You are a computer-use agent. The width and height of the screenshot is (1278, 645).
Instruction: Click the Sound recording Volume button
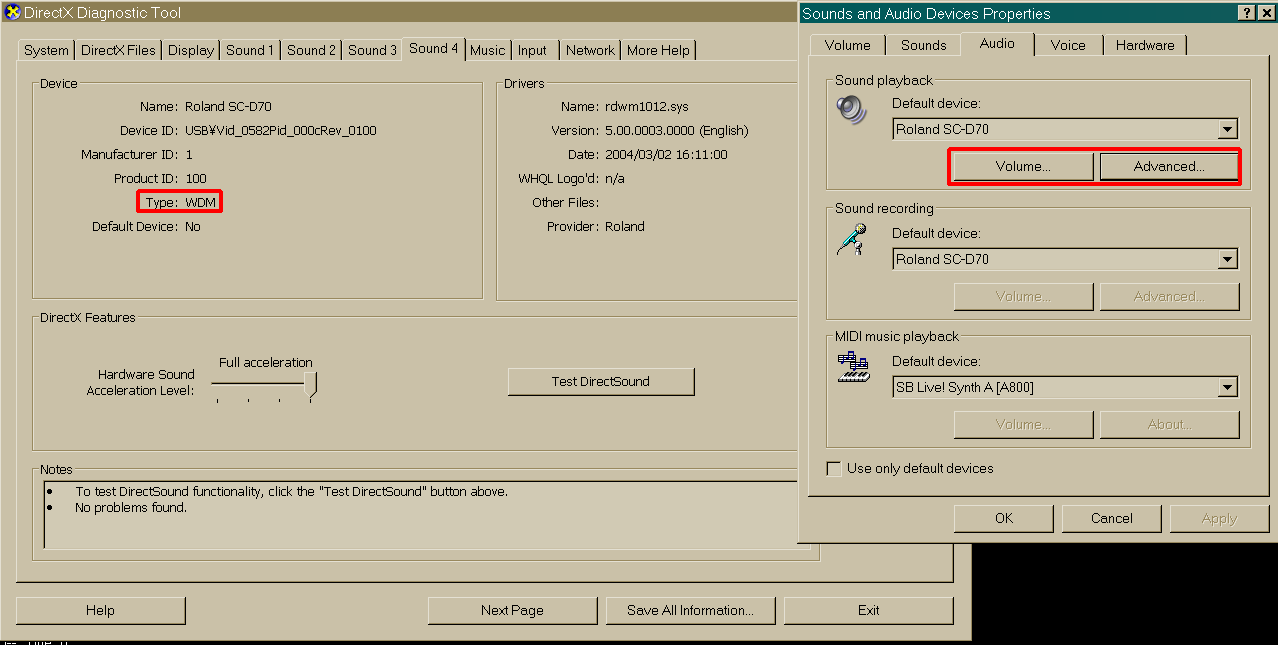(x=1023, y=297)
